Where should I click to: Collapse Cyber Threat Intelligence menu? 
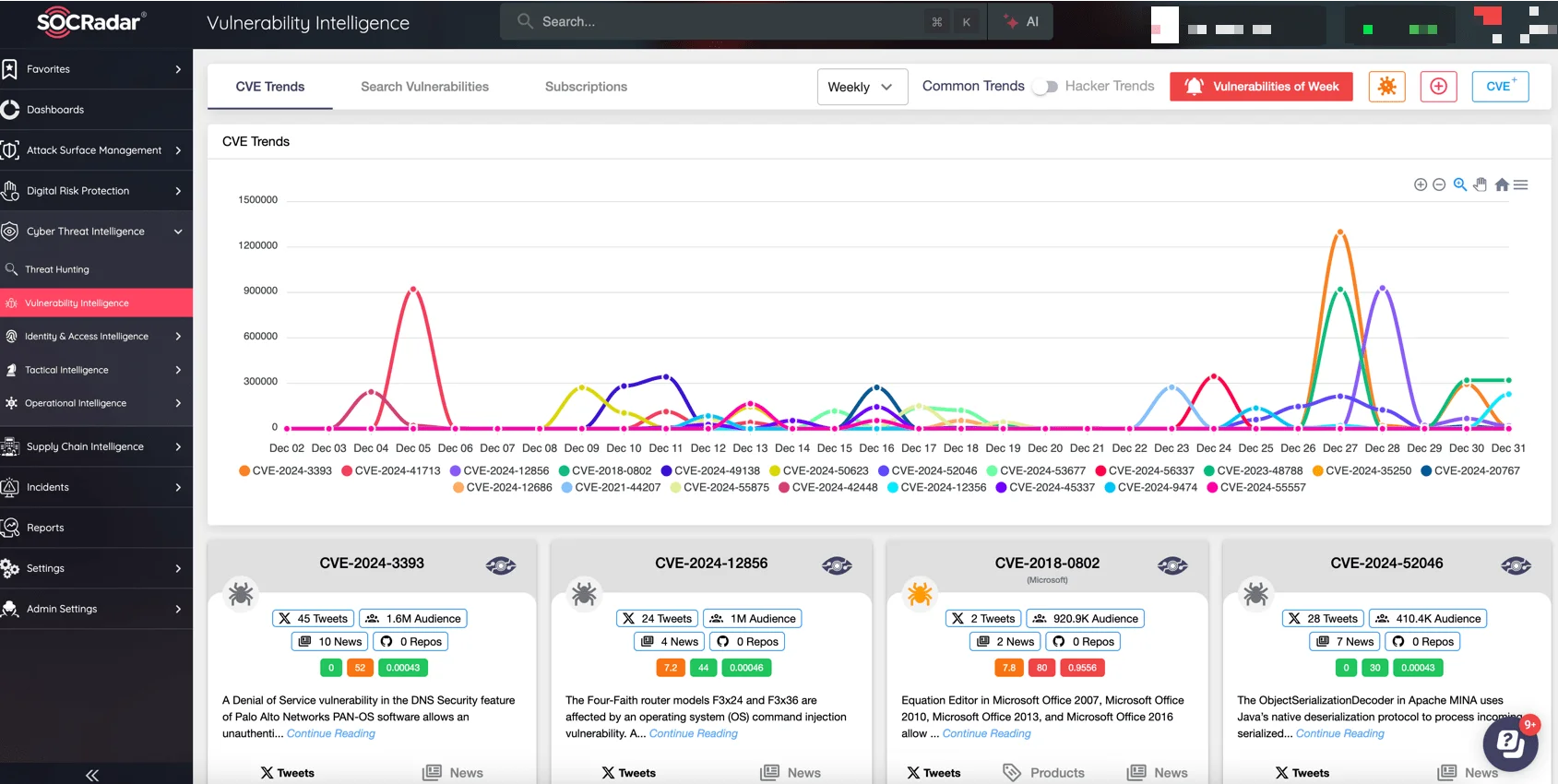tap(96, 232)
